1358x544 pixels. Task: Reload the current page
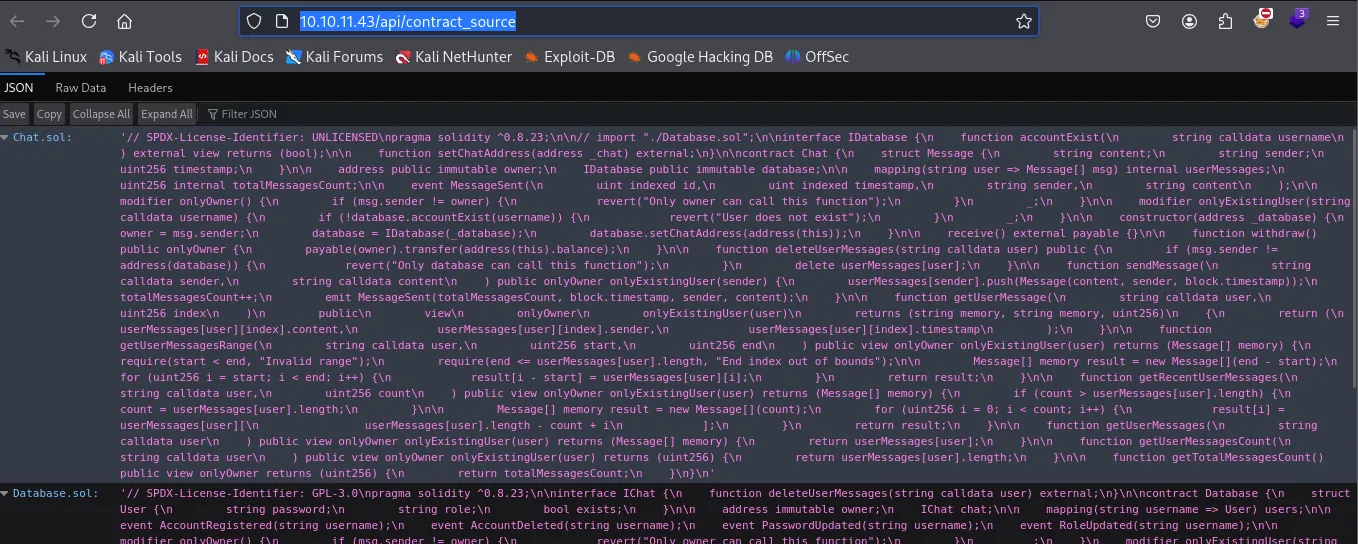(89, 21)
